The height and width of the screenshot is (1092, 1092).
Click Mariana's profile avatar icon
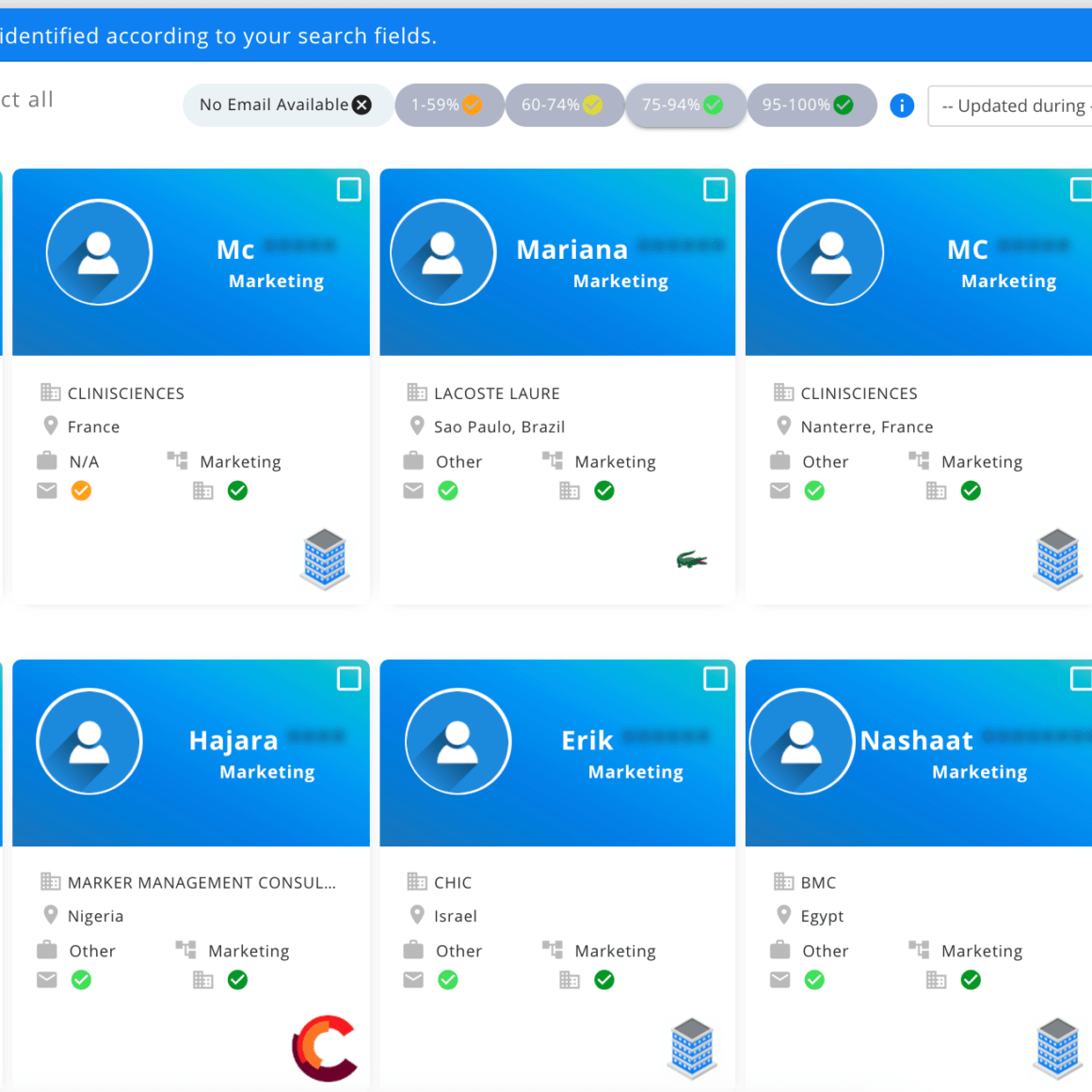click(x=442, y=252)
